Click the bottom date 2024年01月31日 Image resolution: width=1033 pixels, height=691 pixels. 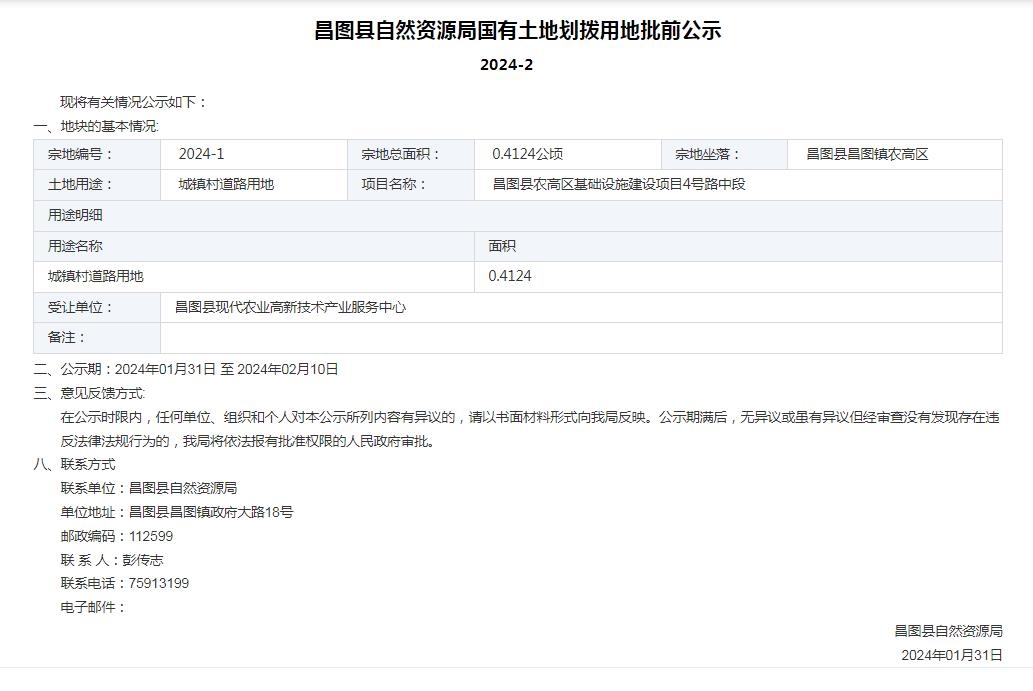tap(952, 655)
